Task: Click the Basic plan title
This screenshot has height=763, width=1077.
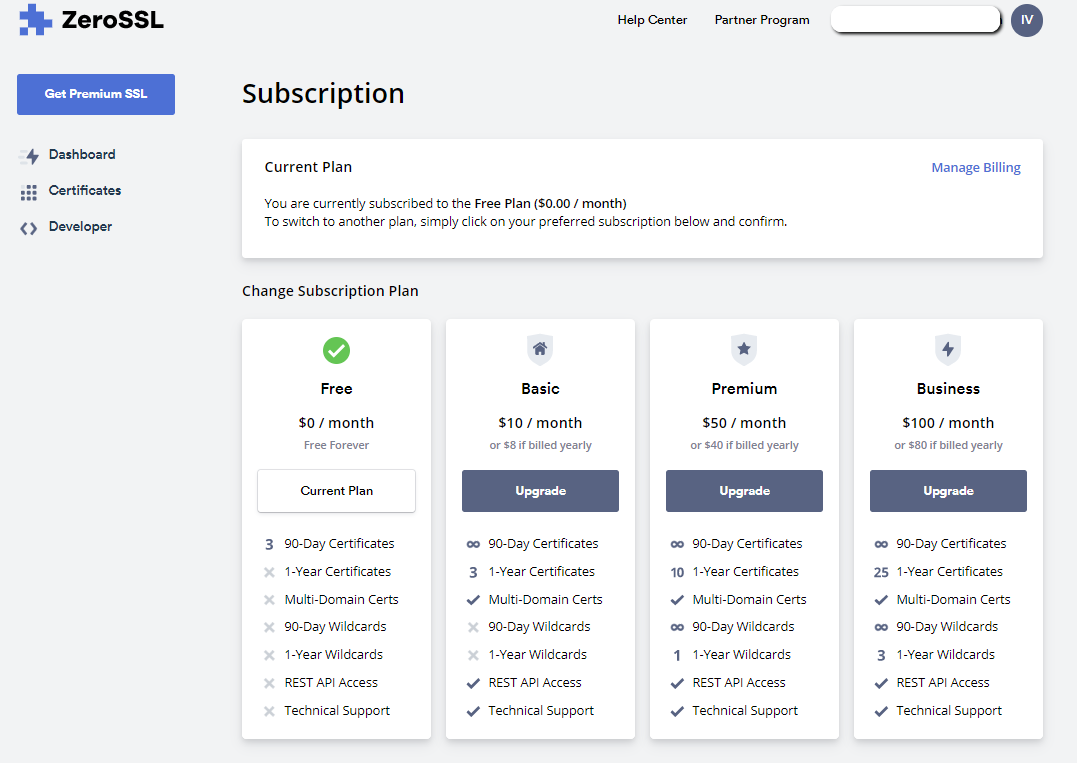Action: (x=541, y=389)
